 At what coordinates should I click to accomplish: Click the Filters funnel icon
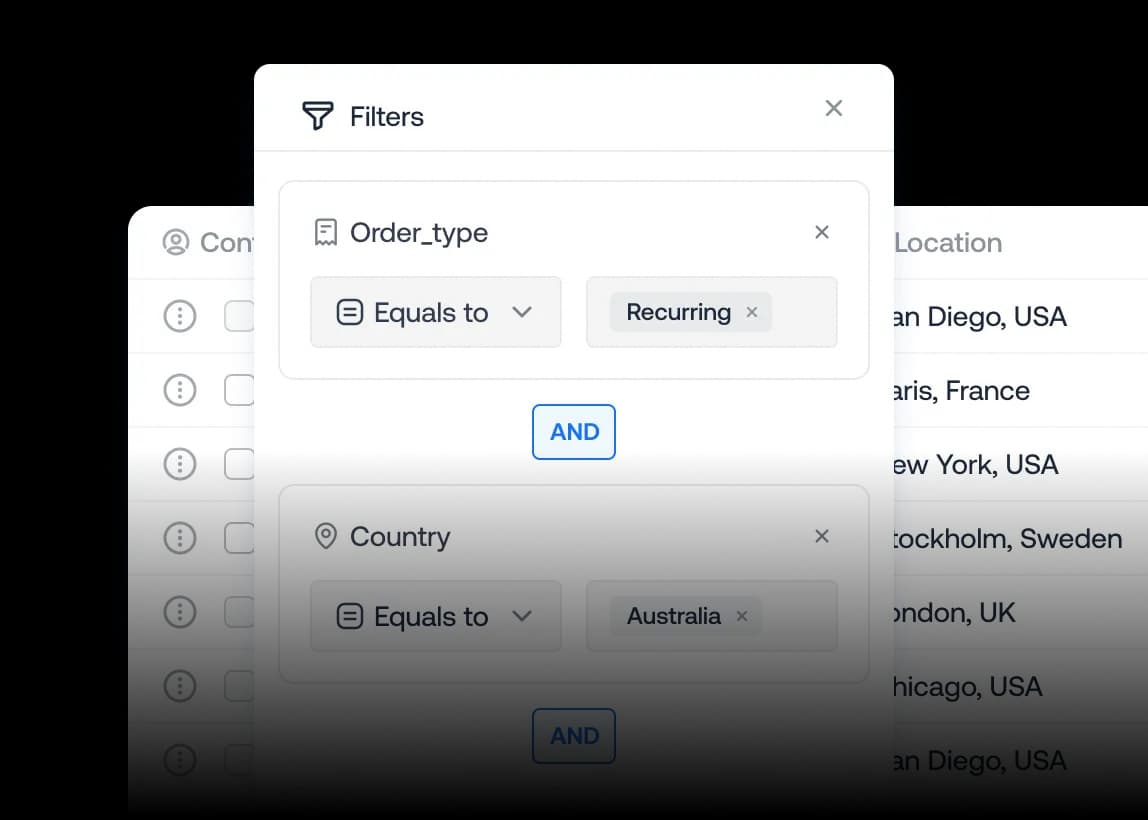tap(317, 115)
